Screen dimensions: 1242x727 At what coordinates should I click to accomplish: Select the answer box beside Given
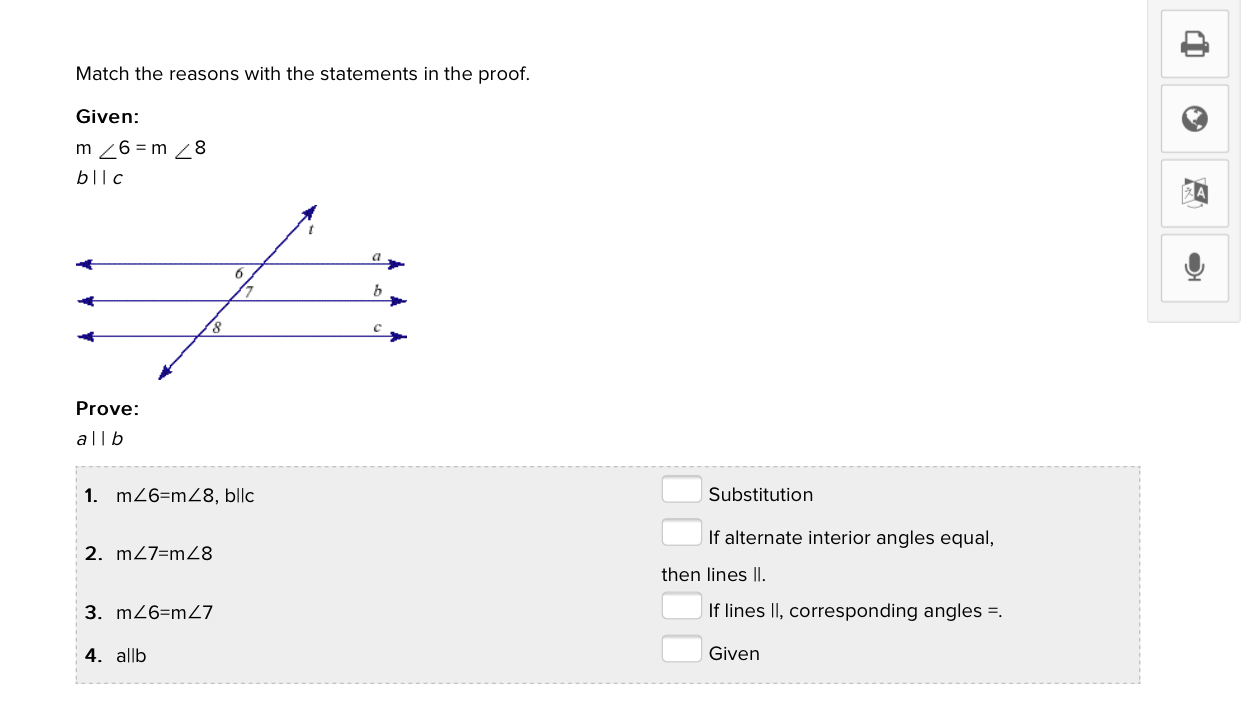click(x=681, y=649)
